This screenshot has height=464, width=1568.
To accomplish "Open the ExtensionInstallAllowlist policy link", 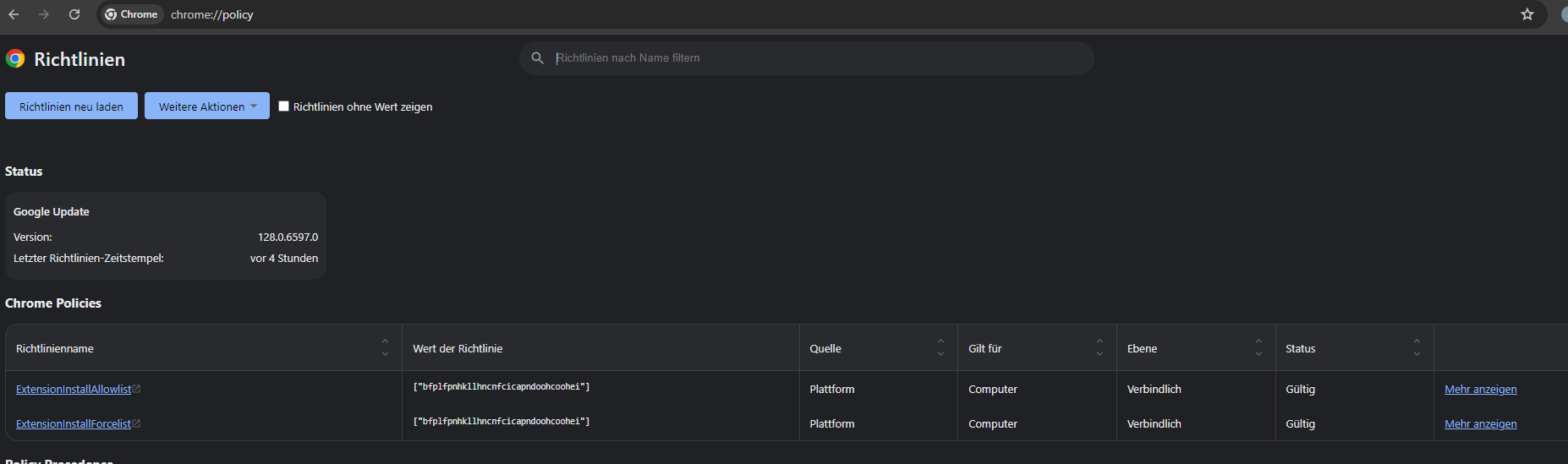I will coord(74,390).
